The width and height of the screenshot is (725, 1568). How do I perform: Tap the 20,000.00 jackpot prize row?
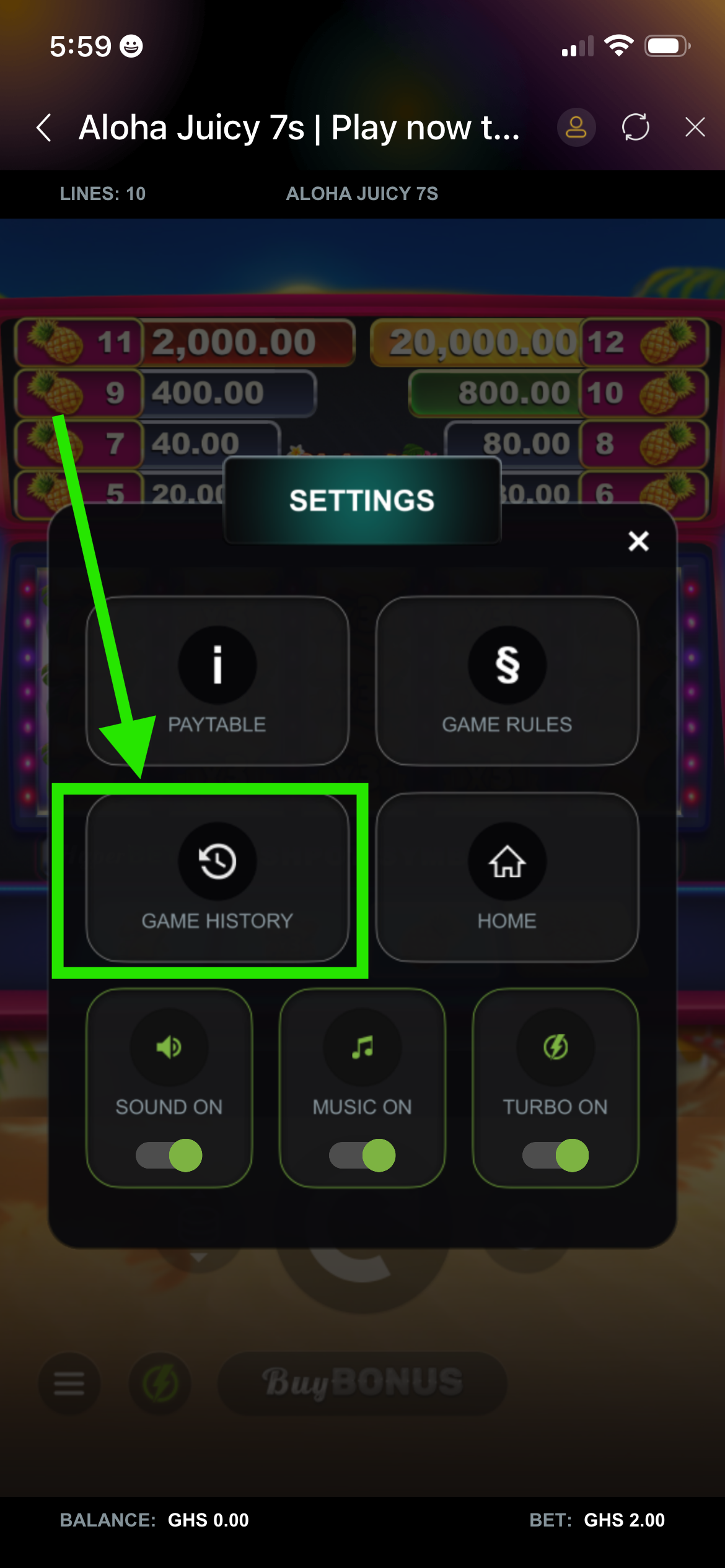(539, 342)
